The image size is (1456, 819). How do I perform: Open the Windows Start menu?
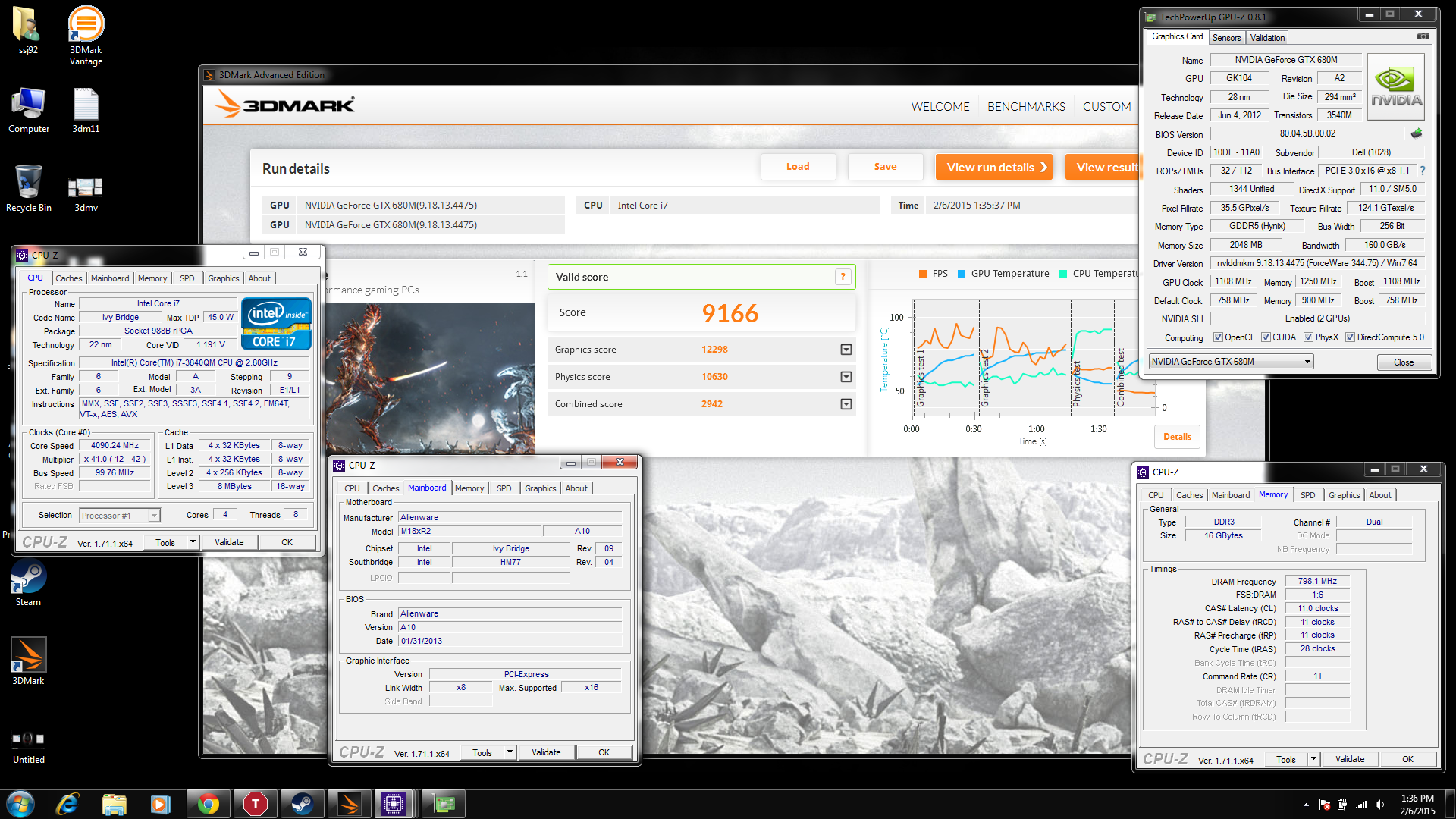[x=20, y=804]
